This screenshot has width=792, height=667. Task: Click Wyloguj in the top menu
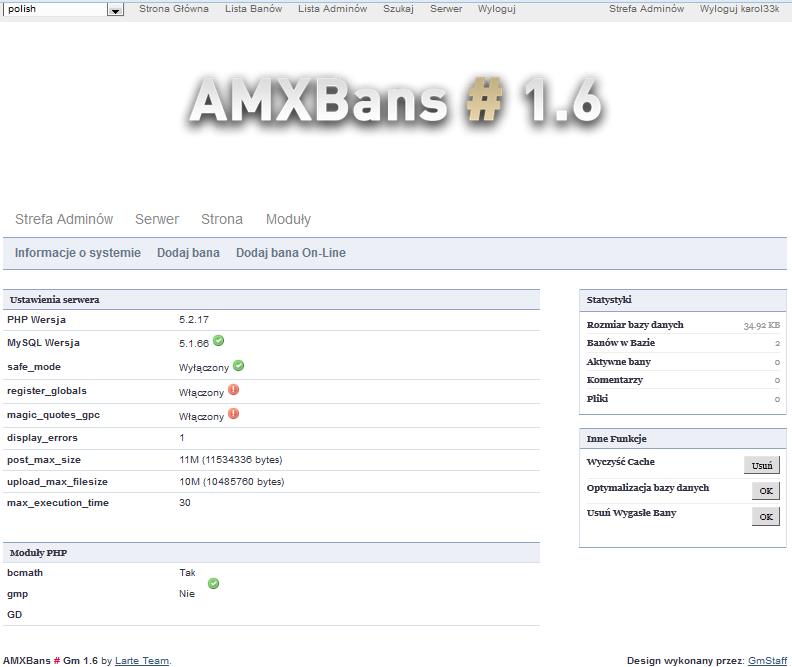(497, 9)
